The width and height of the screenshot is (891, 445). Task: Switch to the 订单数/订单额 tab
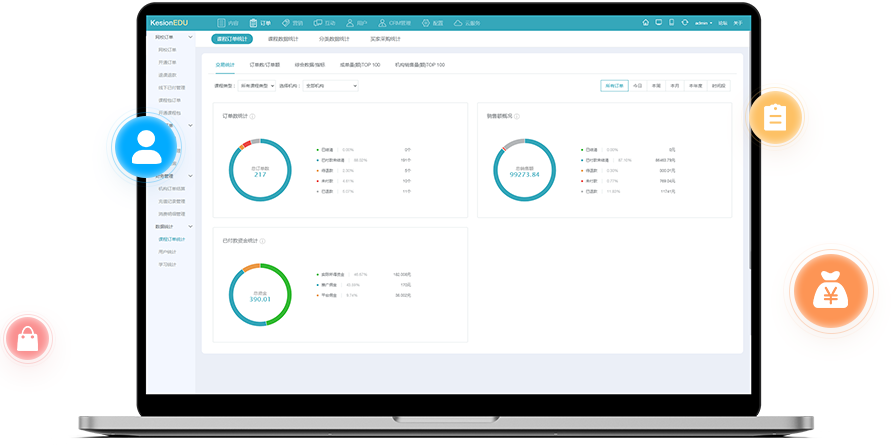tap(265, 64)
